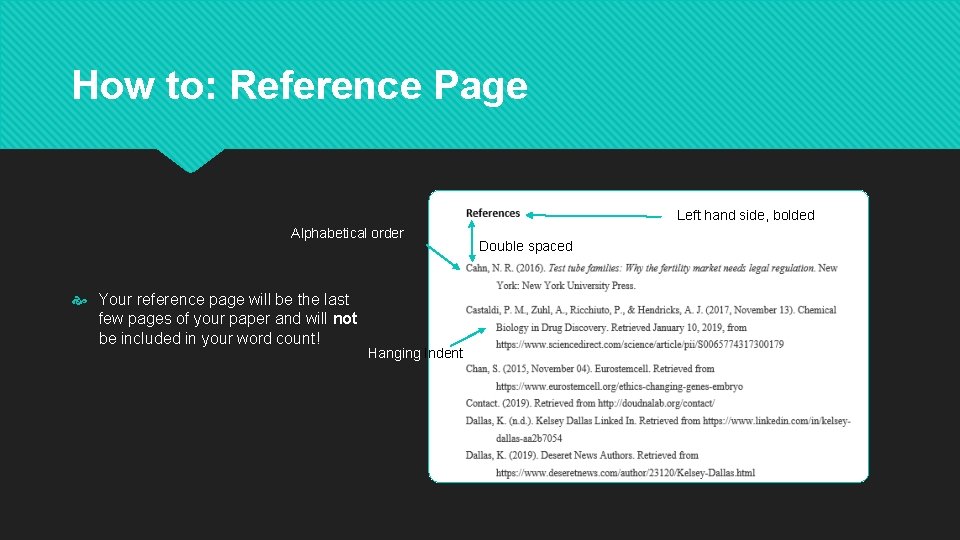Select the Castaldi, P. M. reference entry
This screenshot has height=540, width=960.
click(651, 327)
